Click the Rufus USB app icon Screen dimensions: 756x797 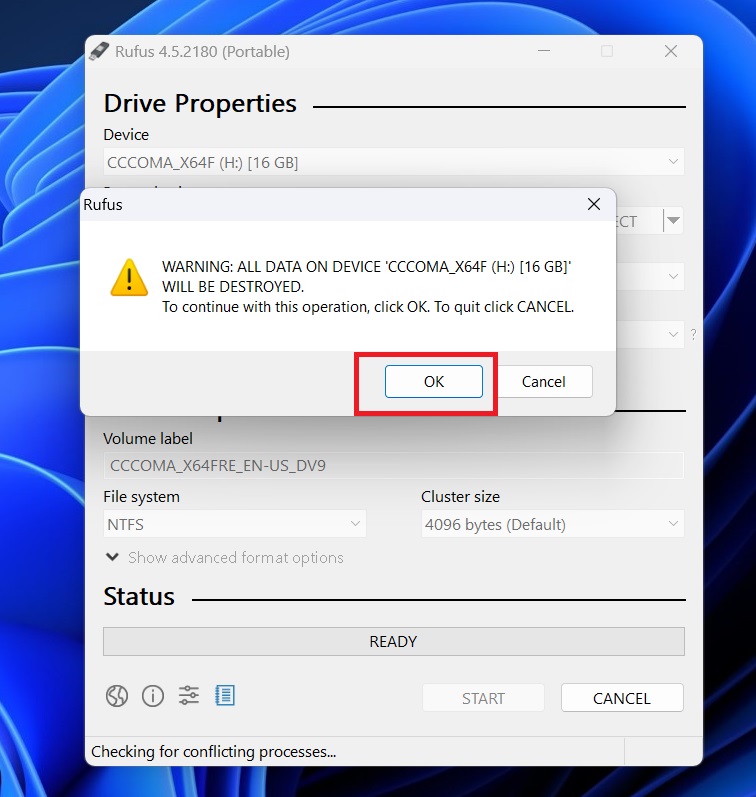click(99, 51)
